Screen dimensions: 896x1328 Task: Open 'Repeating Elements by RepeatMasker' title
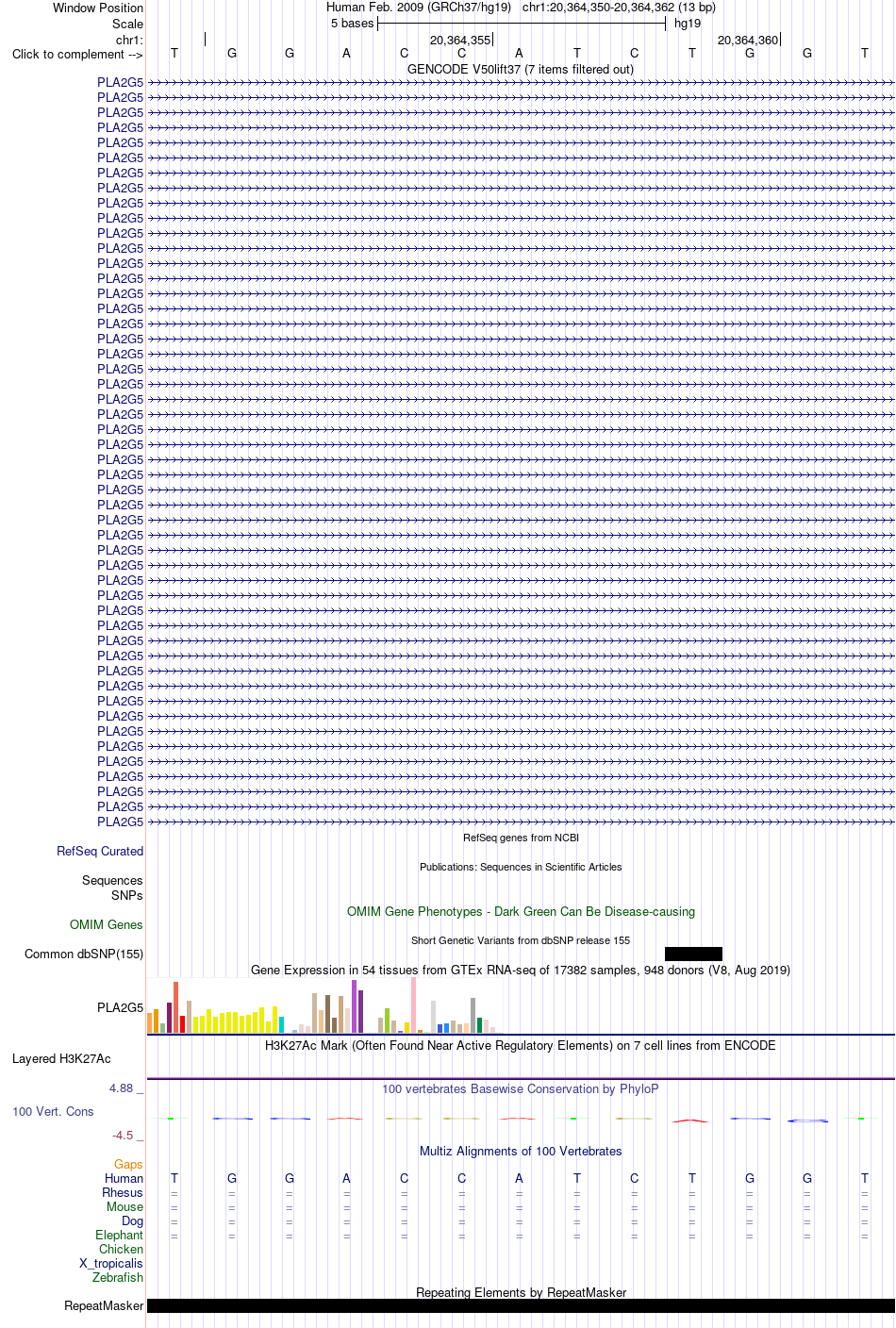point(521,1292)
